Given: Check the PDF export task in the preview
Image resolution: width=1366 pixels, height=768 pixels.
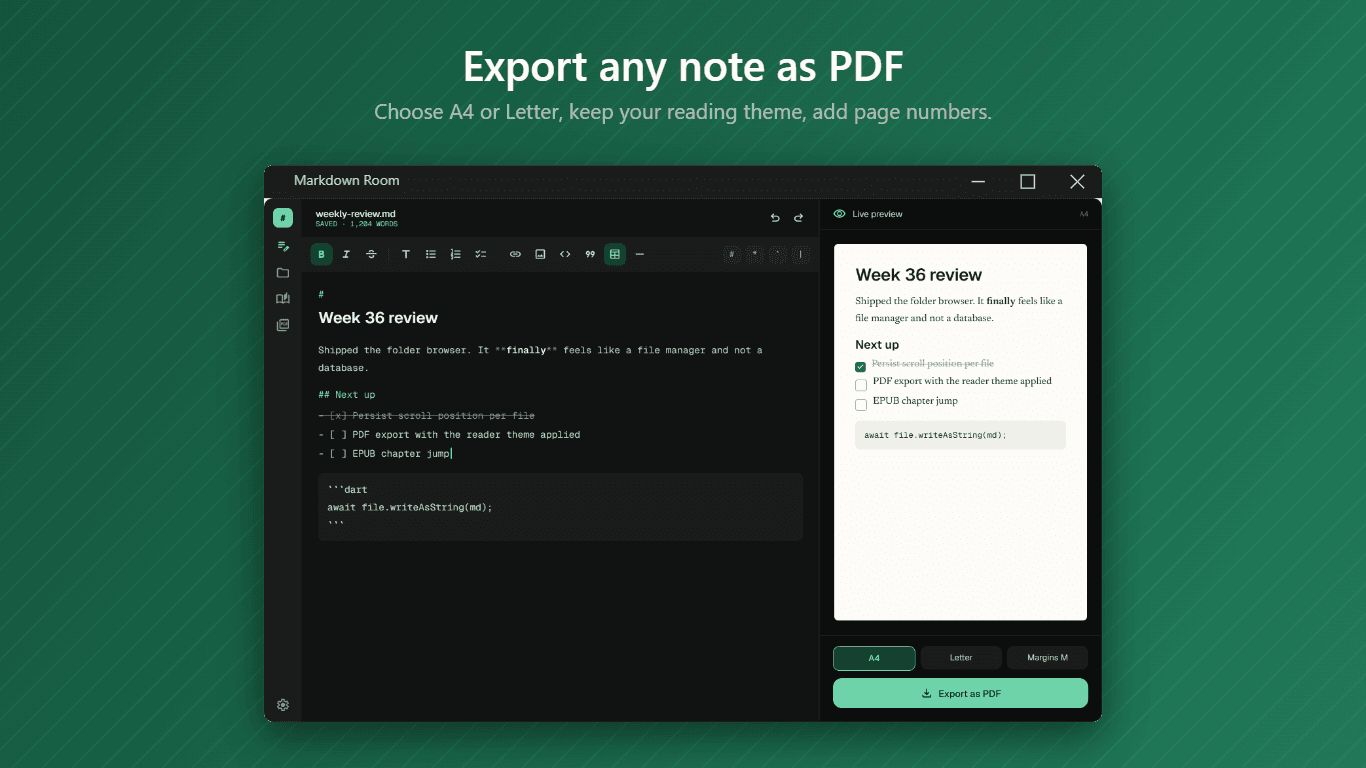Looking at the screenshot, I should point(861,385).
